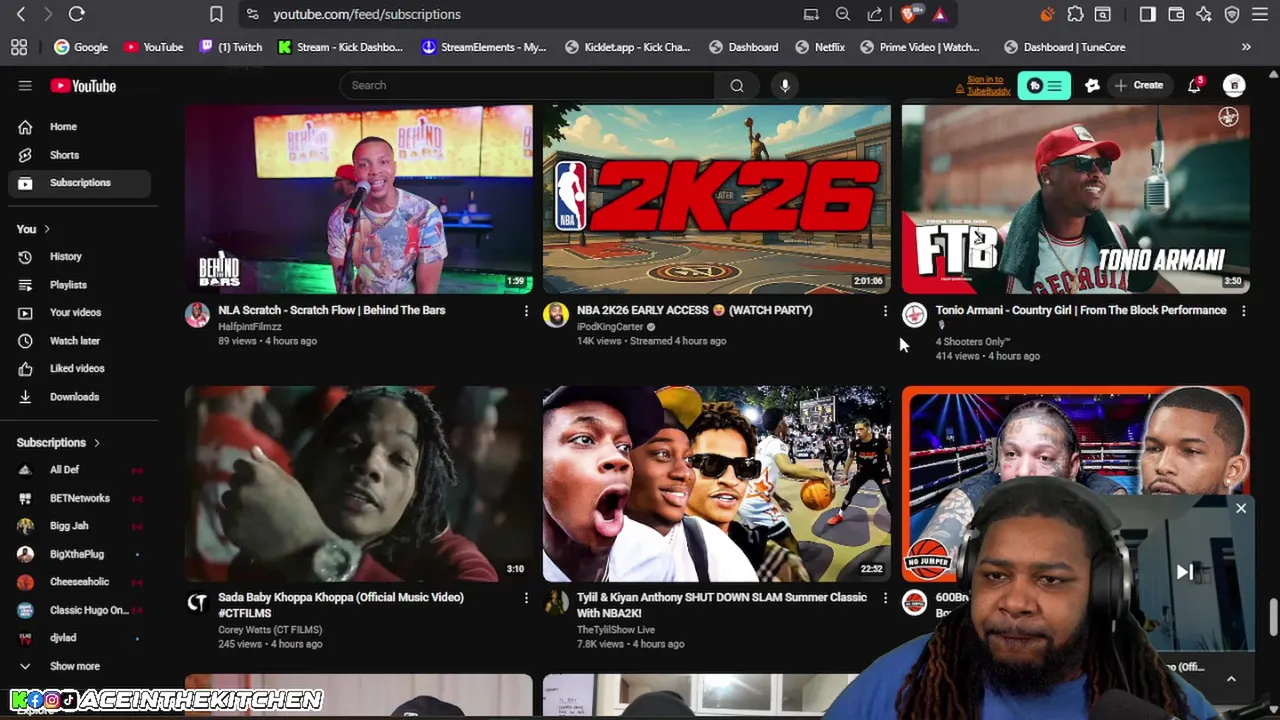Open the account avatar menu
Image resolution: width=1280 pixels, height=720 pixels.
point(1235,86)
